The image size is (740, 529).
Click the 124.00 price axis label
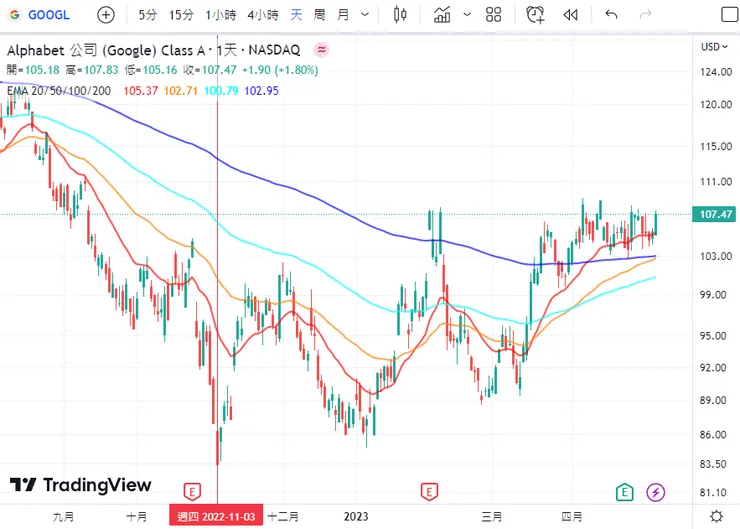tap(716, 72)
